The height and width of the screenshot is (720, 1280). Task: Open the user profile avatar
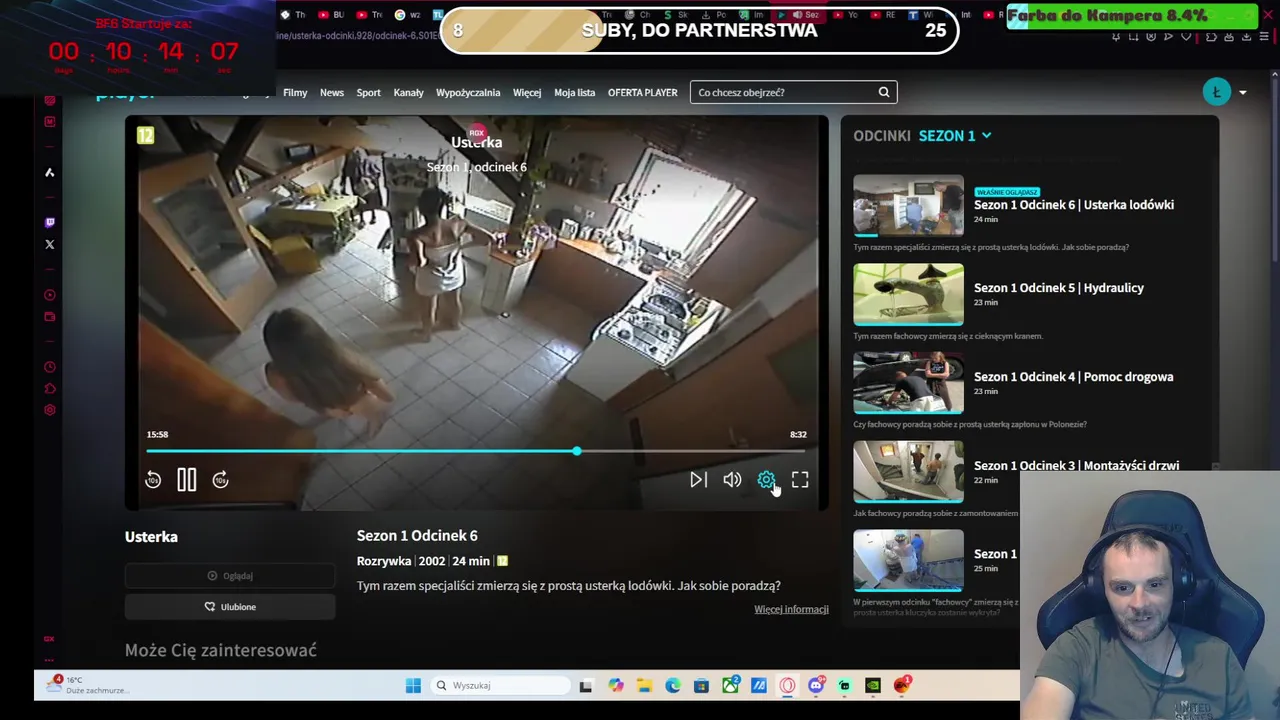tap(1217, 92)
